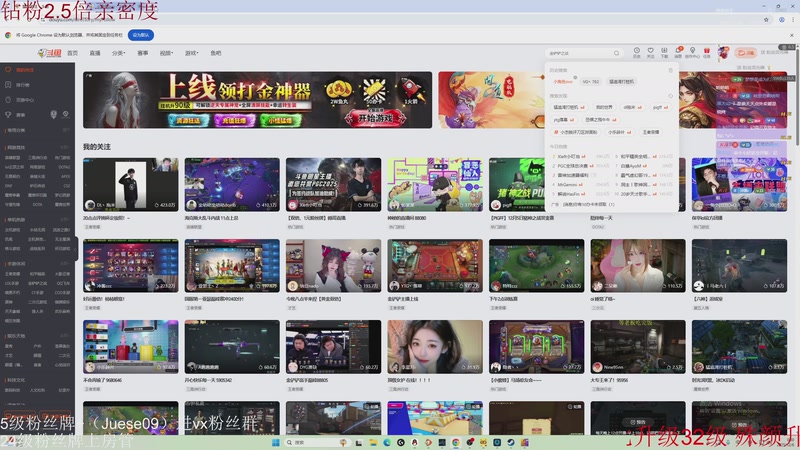The image size is (800, 450).
Task: Click the round icon beside sidebar microphone
Action: (66, 114)
